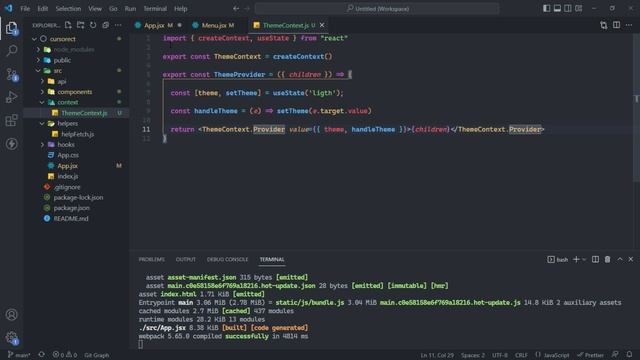Open helpFetch.js in the Explorer
This screenshot has height=360, width=640.
coord(77,134)
